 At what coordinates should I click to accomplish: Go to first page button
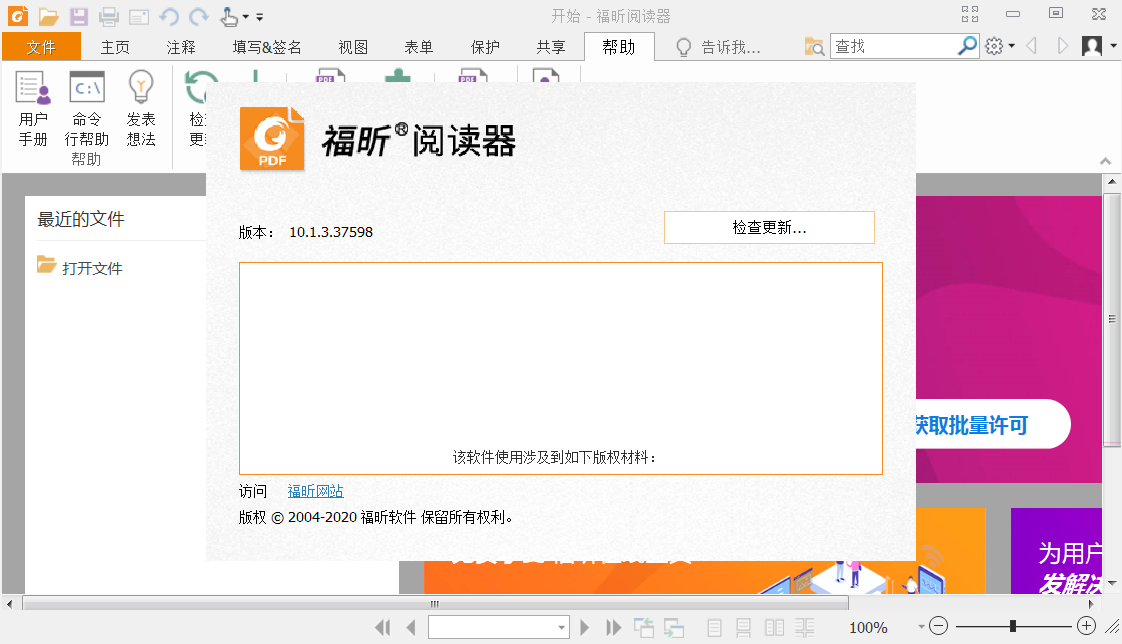pyautogui.click(x=383, y=628)
